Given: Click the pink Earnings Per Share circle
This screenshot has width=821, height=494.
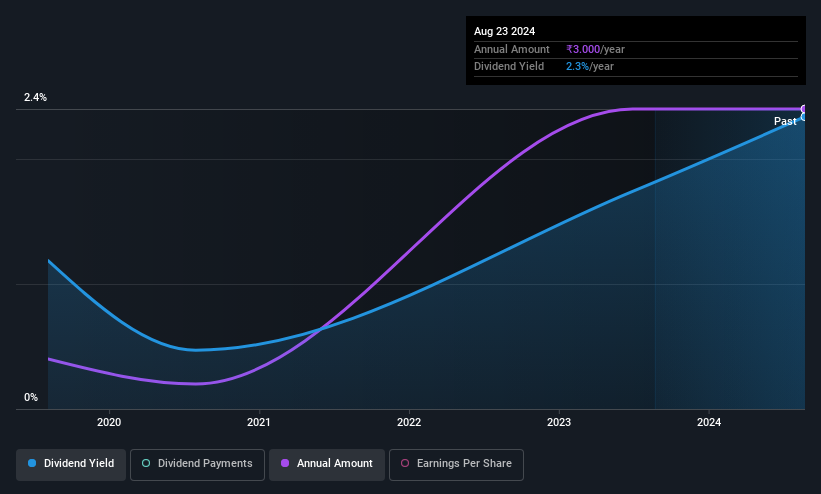Looking at the screenshot, I should (x=405, y=463).
